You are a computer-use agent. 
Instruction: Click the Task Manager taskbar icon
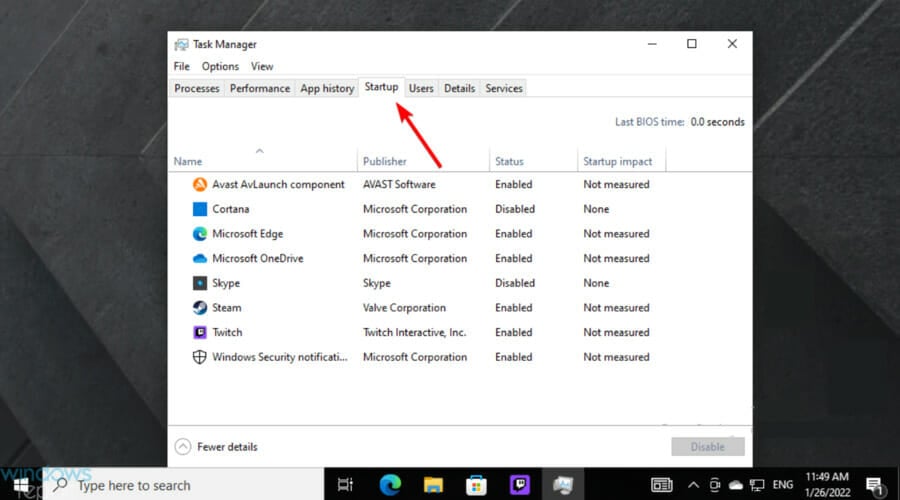tap(563, 485)
